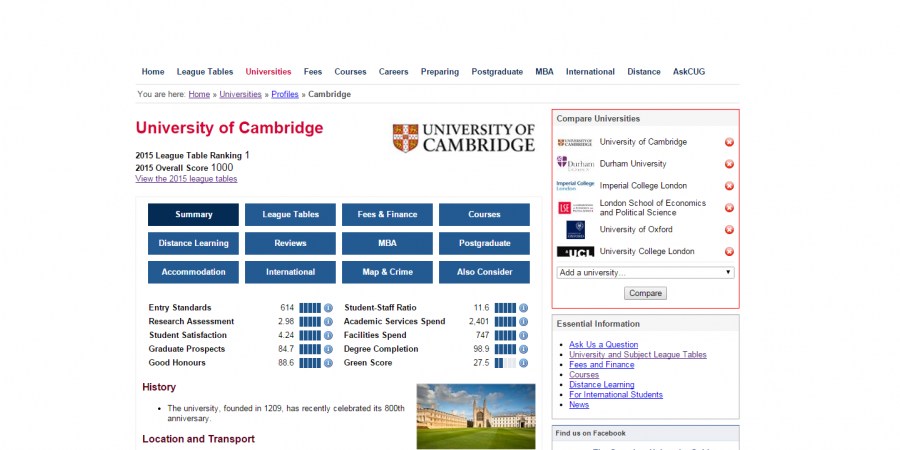The height and width of the screenshot is (450, 900).
Task: Open Accommodation tab
Action: point(193,272)
